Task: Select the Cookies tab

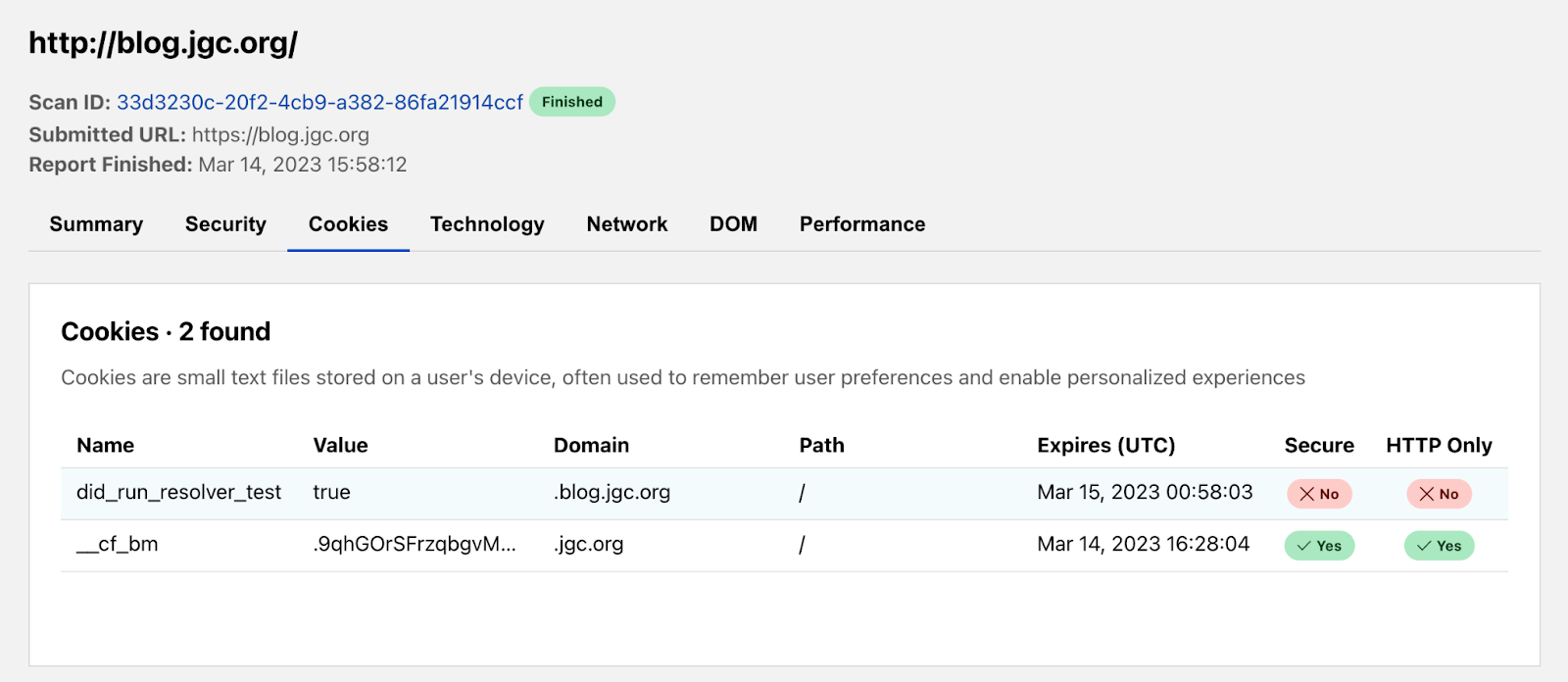Action: (x=348, y=224)
